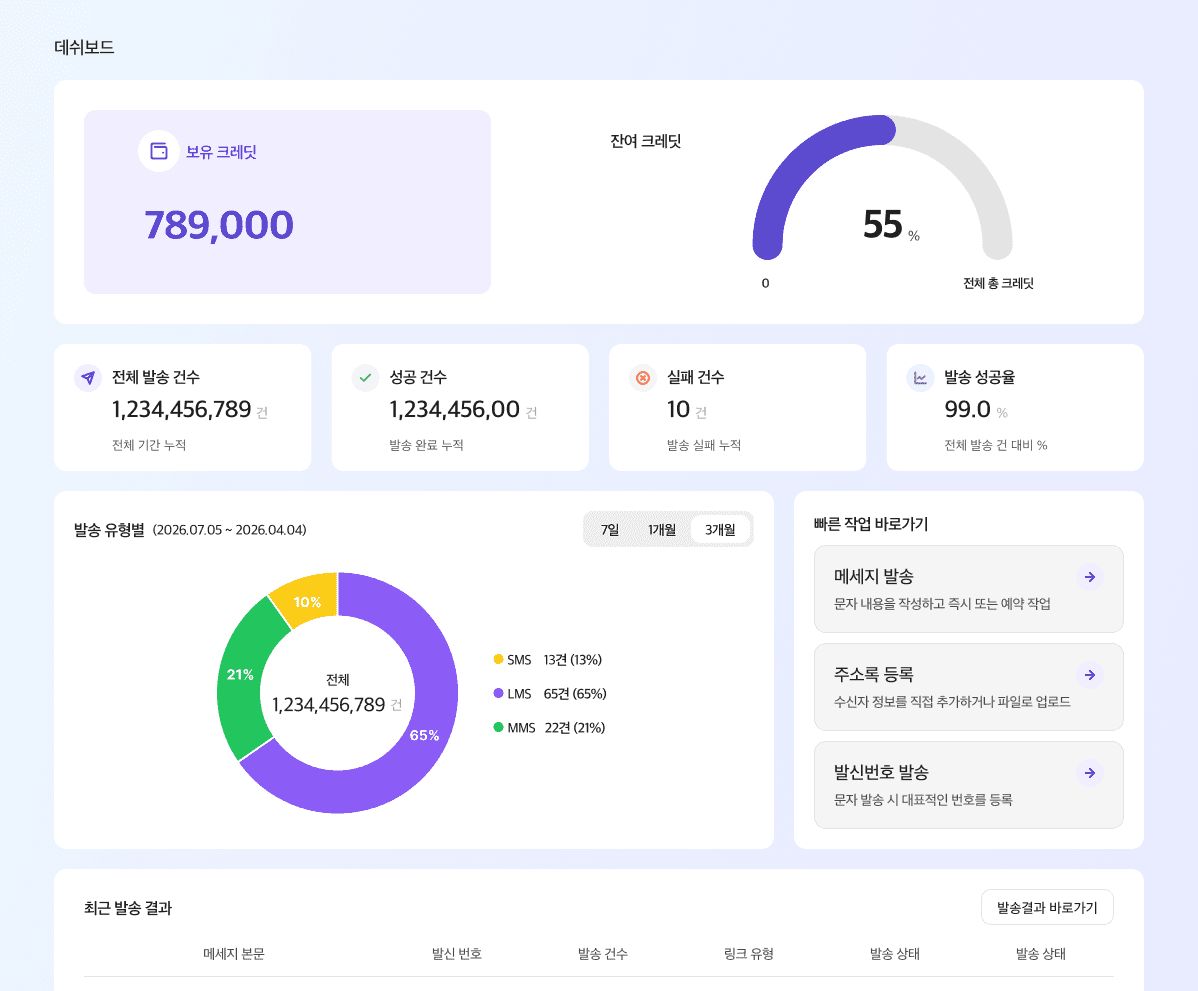Click the 최근 발송 결과 section heading
Viewport: 1198px width, 991px height.
128,908
